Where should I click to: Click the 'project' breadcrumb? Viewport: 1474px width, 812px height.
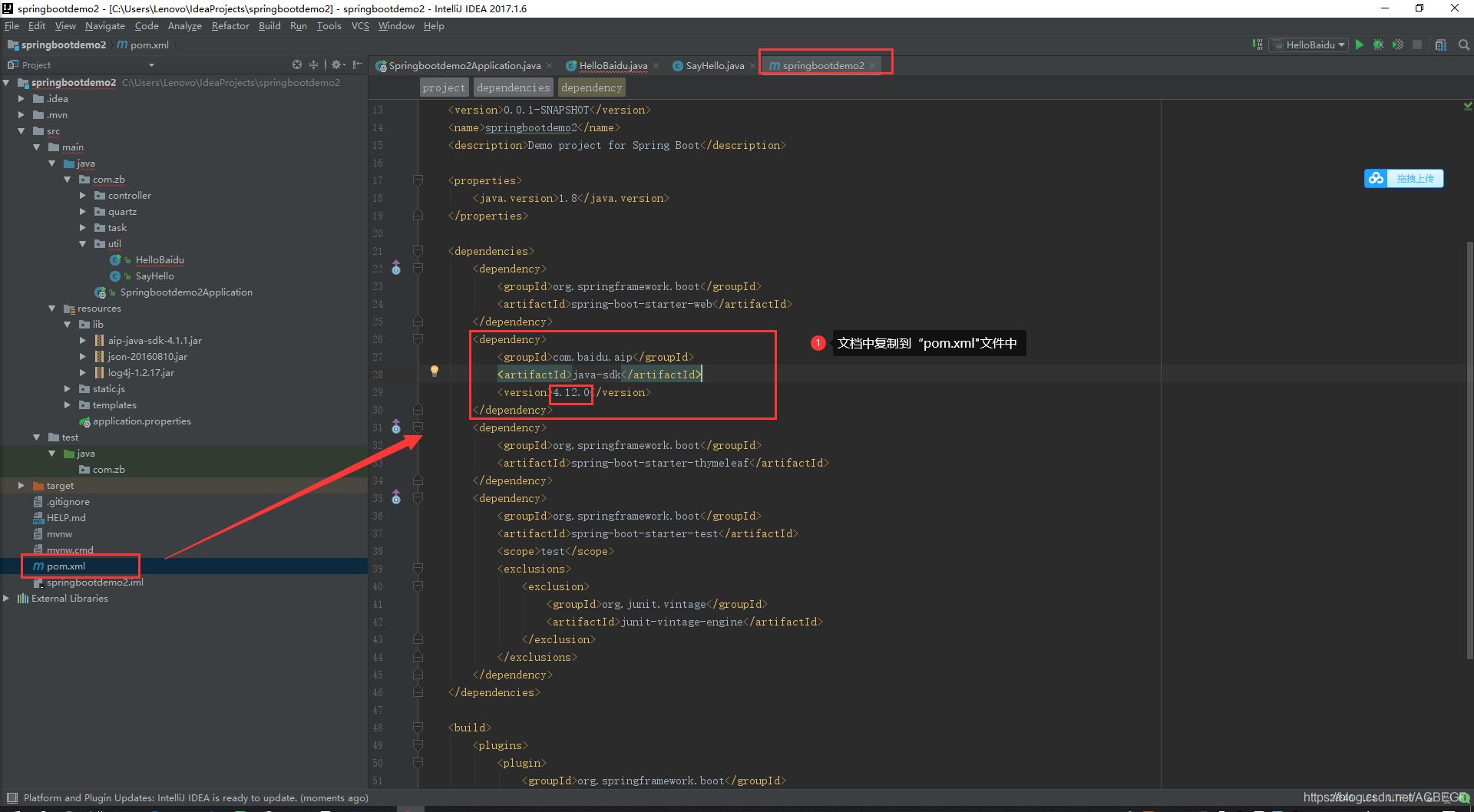tap(444, 87)
